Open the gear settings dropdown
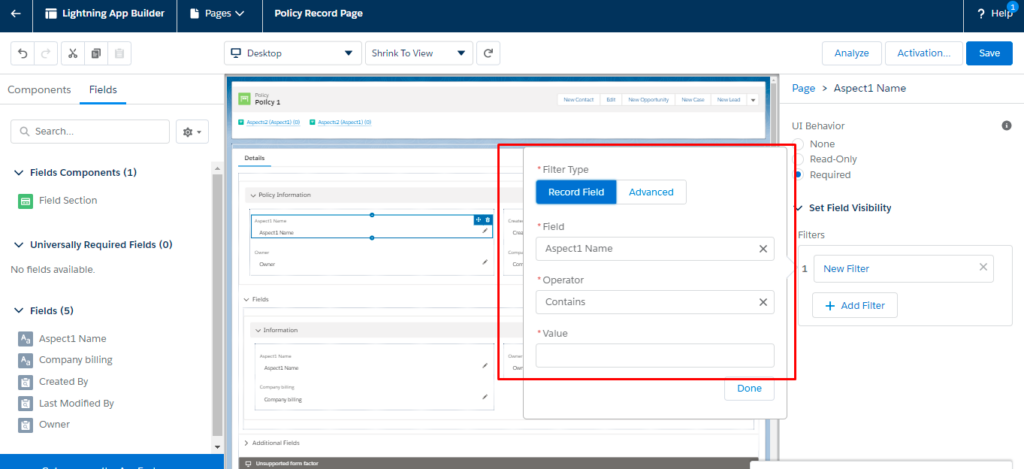The width and height of the screenshot is (1024, 469). [x=192, y=132]
